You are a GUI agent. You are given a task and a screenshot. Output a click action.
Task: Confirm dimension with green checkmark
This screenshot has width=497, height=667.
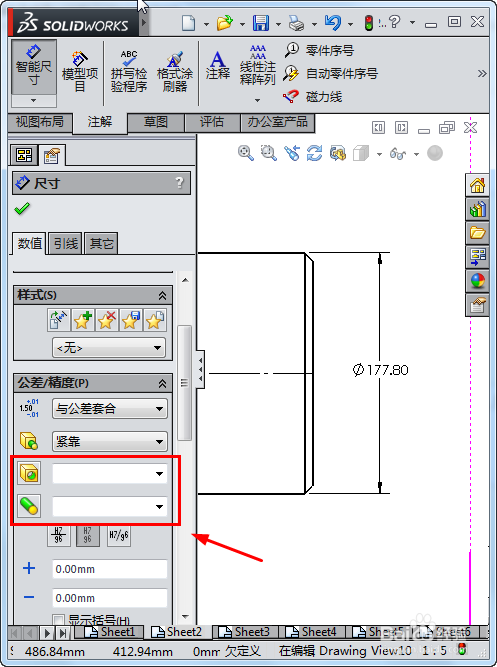22,208
